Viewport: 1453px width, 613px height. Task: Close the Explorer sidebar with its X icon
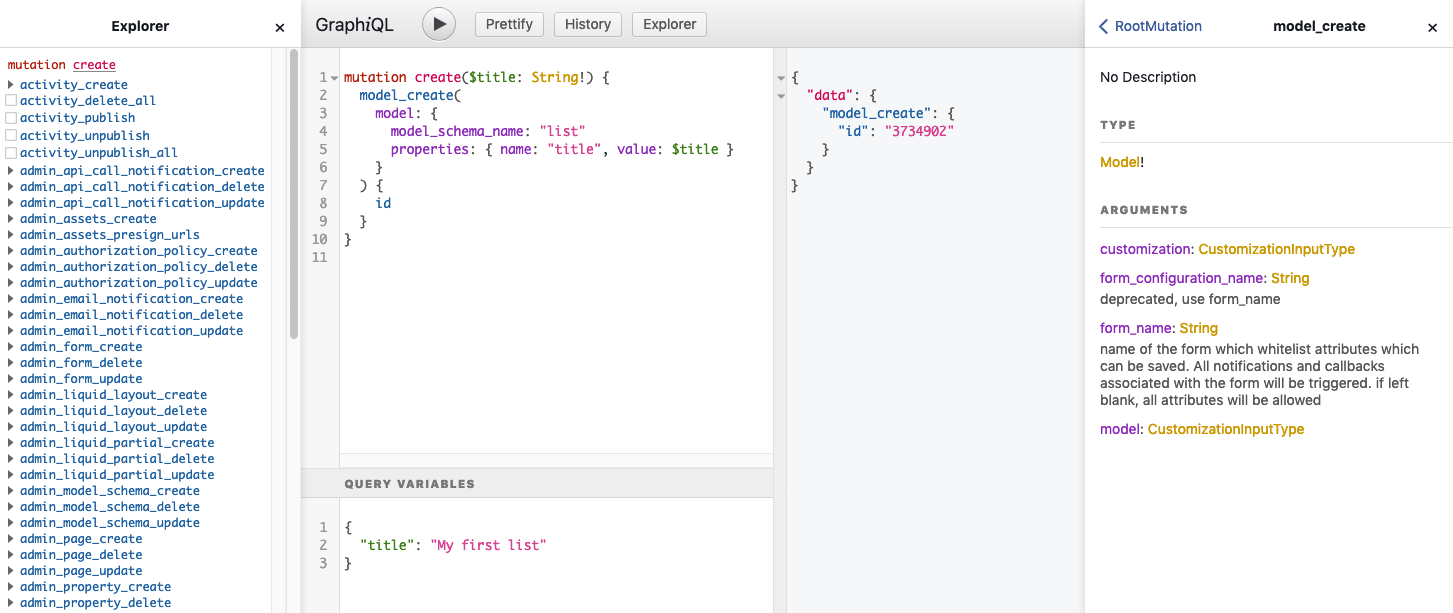(x=279, y=27)
